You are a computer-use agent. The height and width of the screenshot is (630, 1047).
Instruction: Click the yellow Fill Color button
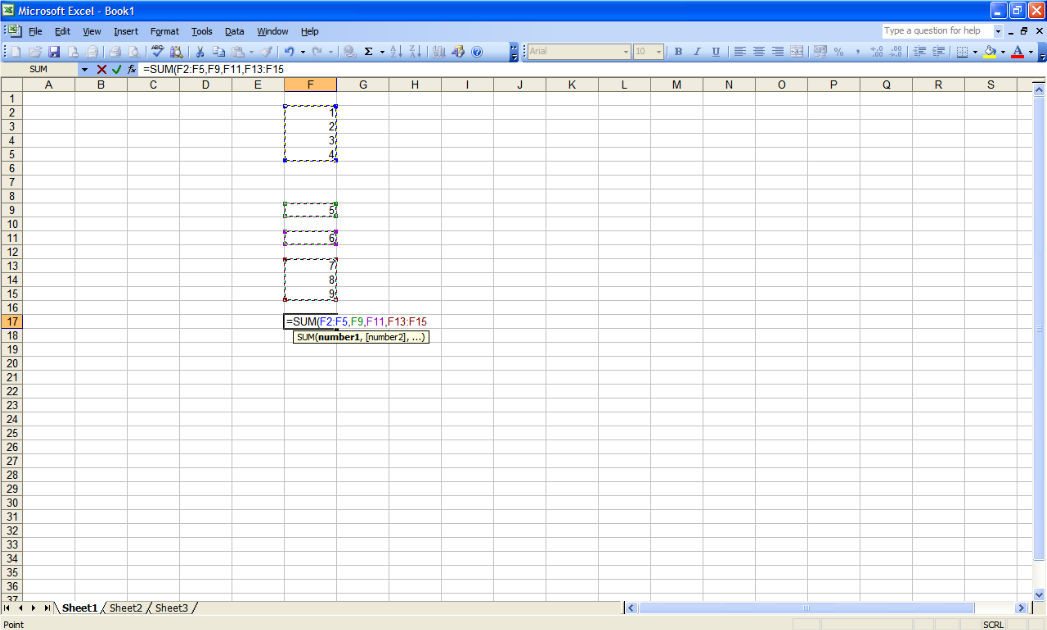coord(989,51)
